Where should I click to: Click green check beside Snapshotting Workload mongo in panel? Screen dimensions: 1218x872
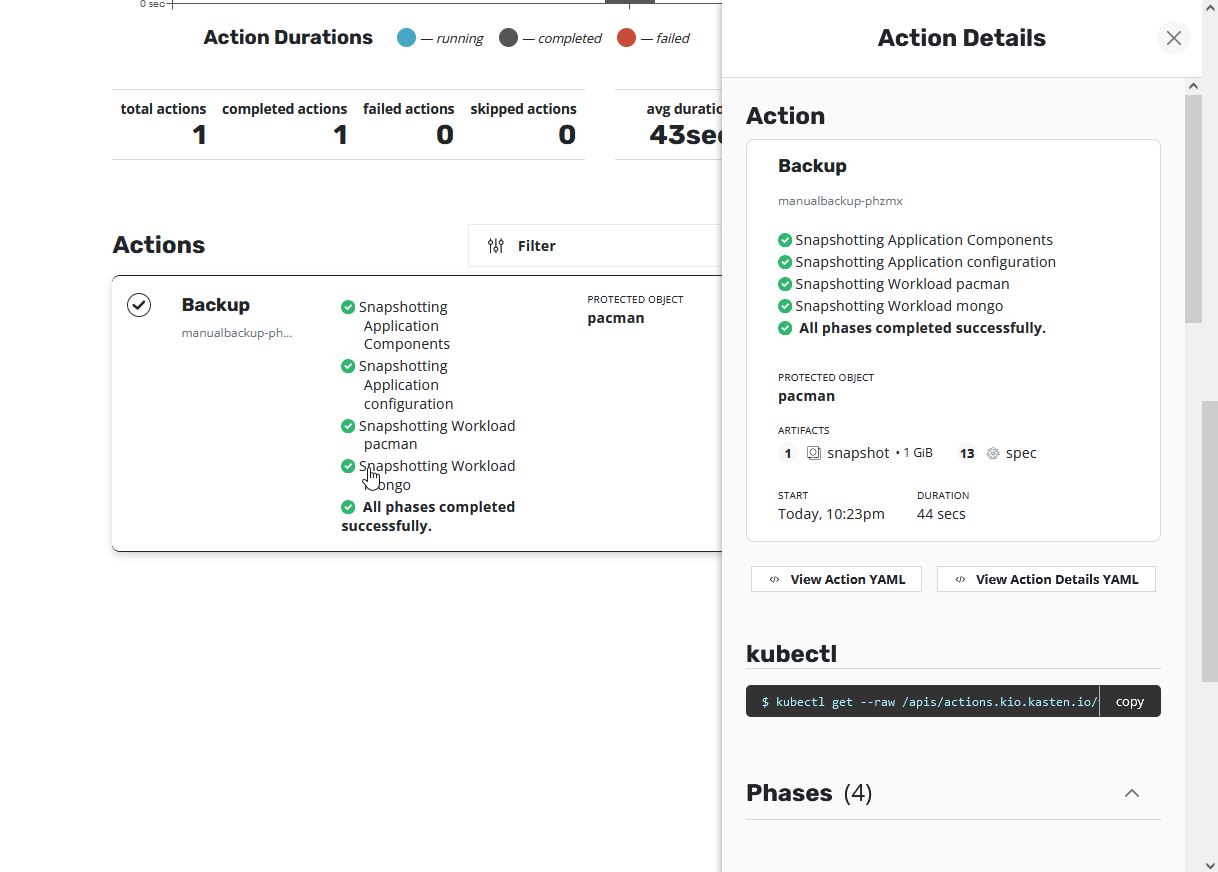click(785, 306)
